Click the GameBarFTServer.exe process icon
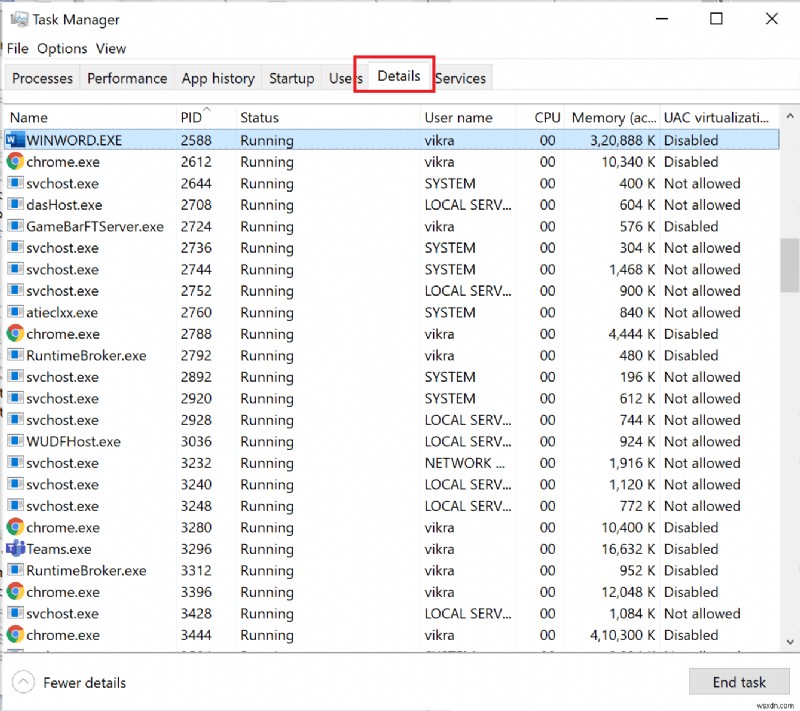Image resolution: width=800 pixels, height=711 pixels. [15, 225]
